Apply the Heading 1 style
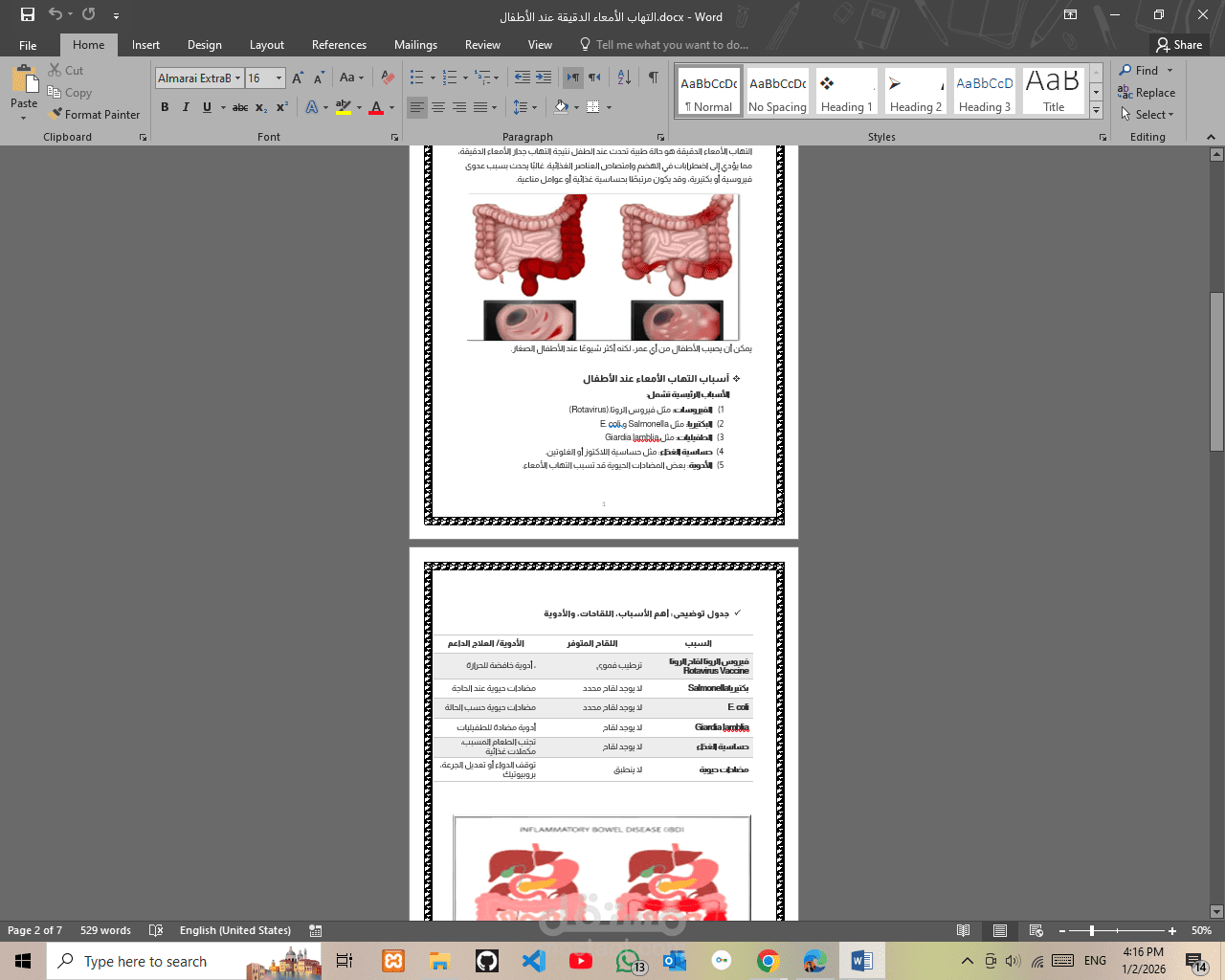The width and height of the screenshot is (1225, 980). click(847, 91)
